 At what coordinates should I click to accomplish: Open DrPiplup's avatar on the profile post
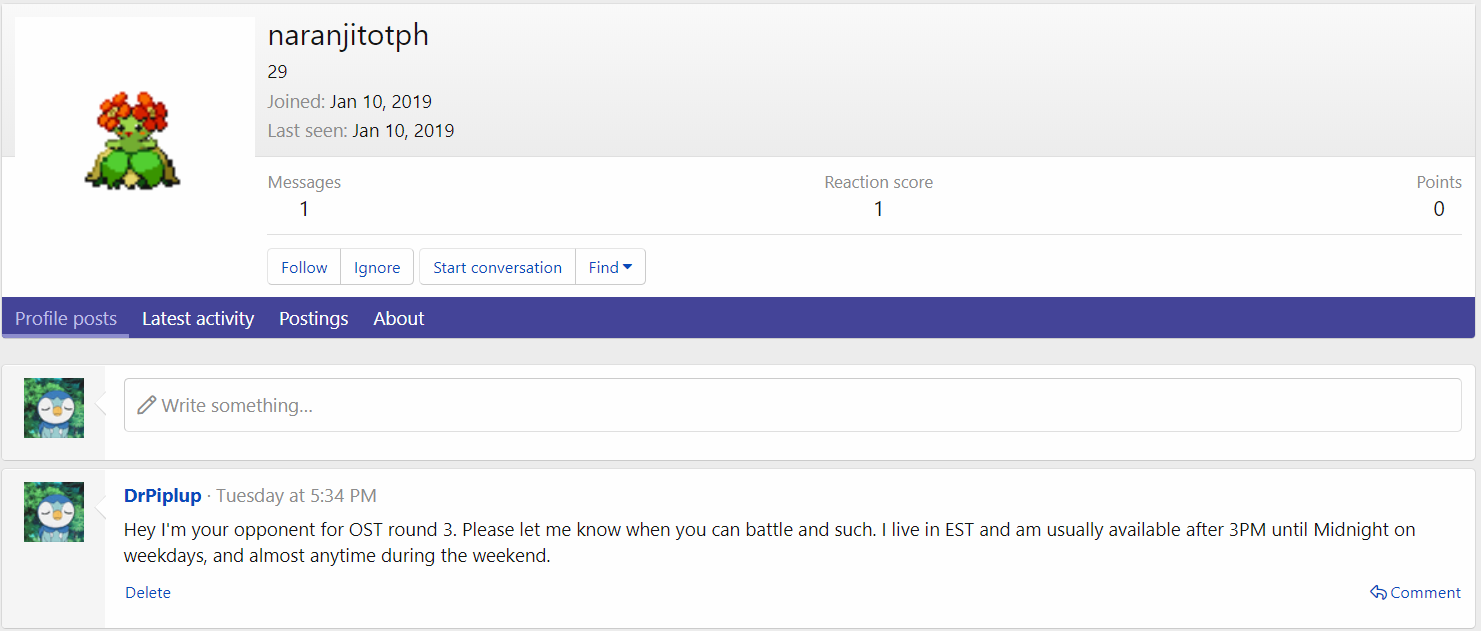click(54, 512)
